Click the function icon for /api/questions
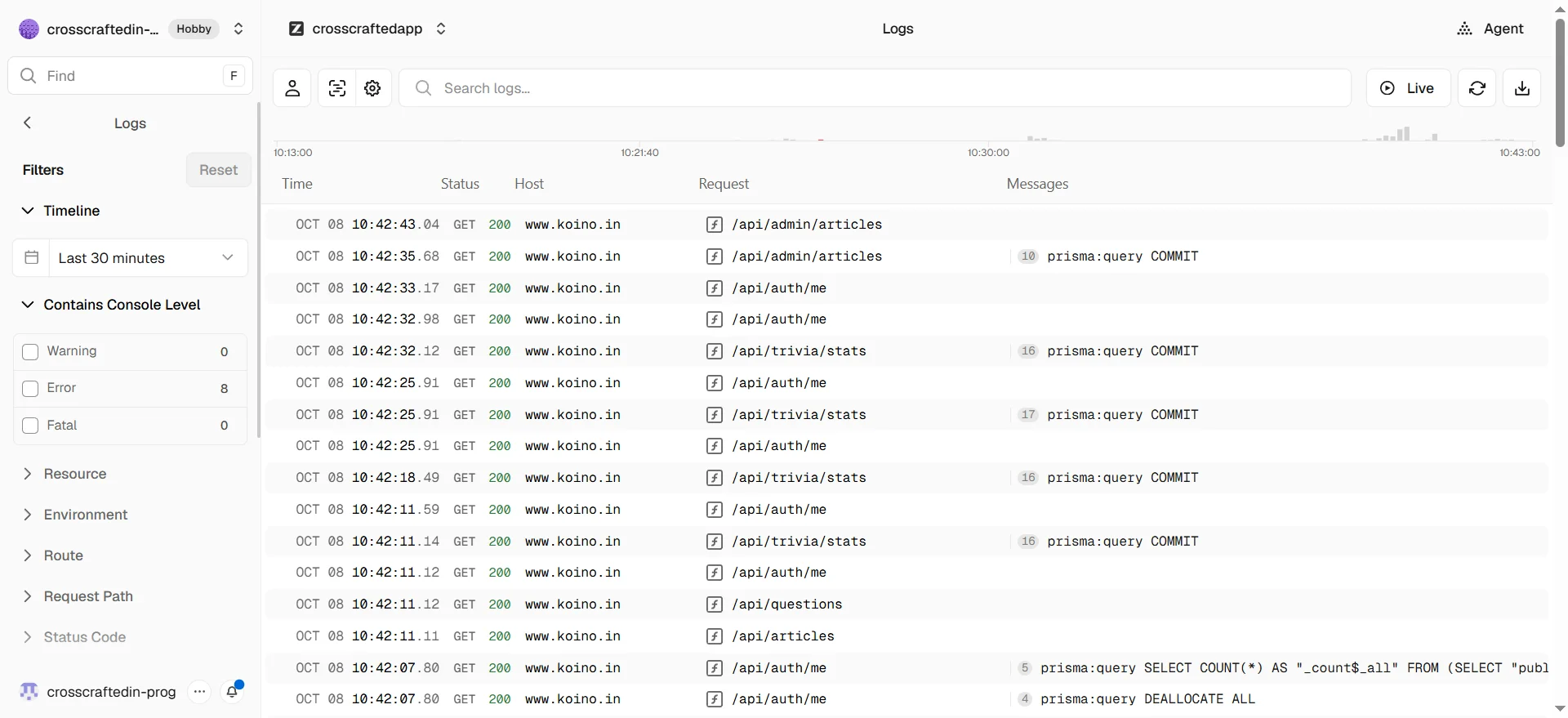1568x718 pixels. (x=715, y=604)
